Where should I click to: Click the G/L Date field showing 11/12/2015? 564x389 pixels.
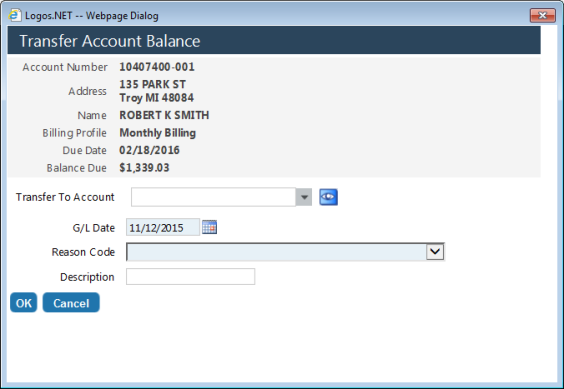163,227
